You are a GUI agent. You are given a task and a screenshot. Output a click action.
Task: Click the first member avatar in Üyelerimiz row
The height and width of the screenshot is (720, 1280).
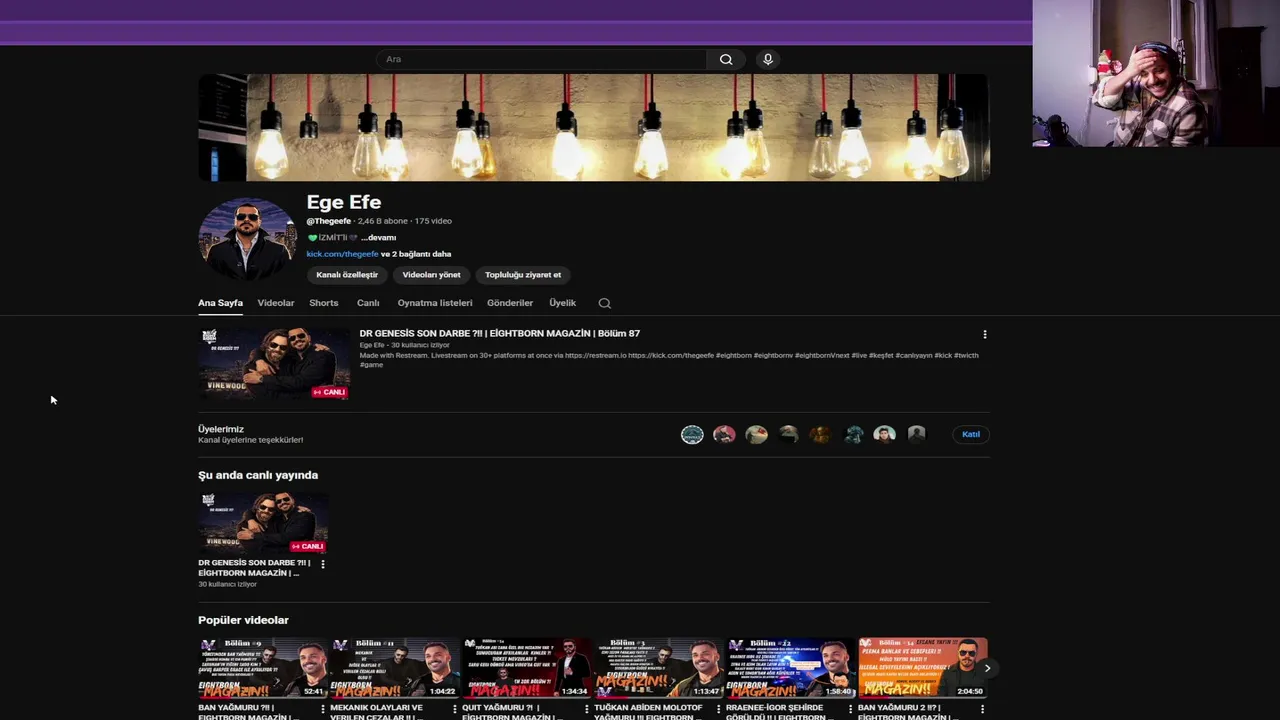[692, 434]
